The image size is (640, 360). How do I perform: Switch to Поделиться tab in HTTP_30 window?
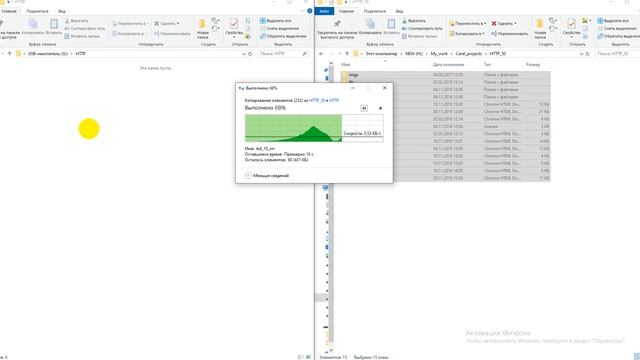375,11
